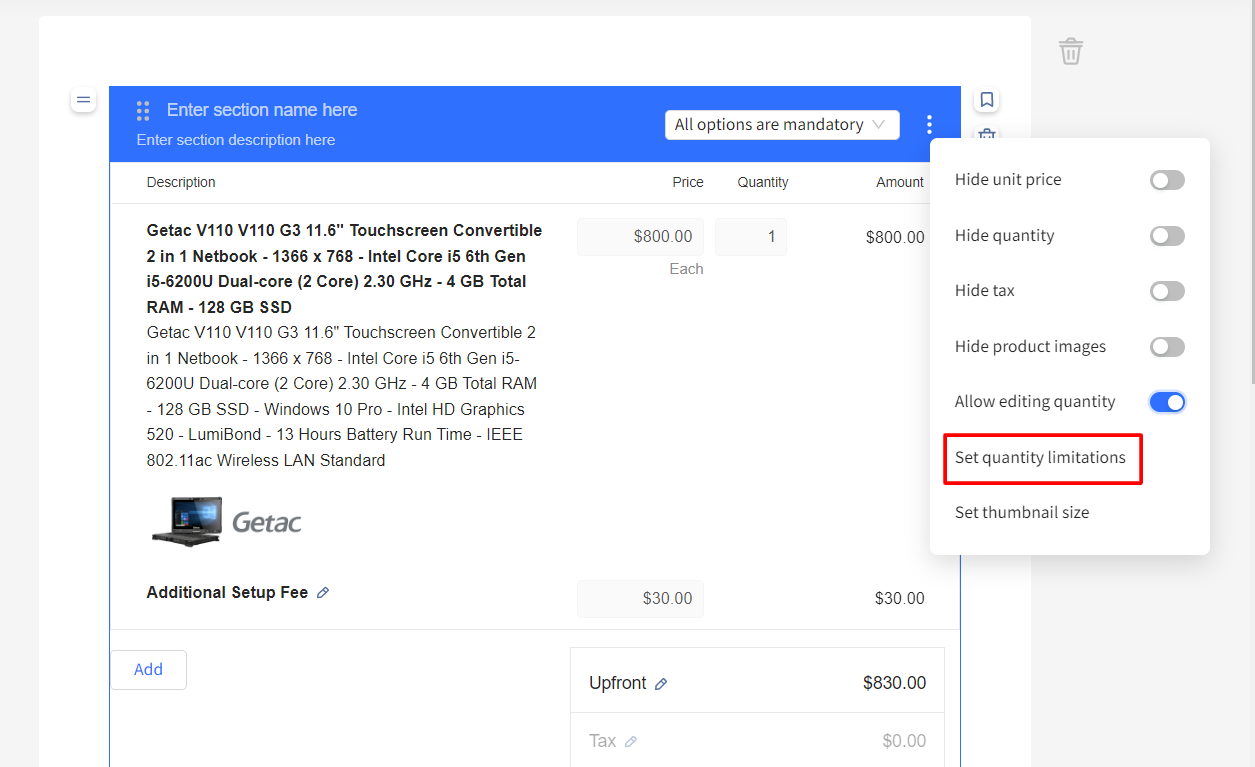Choose Set thumbnail size menu entry
This screenshot has width=1255, height=767.
[x=1022, y=513]
